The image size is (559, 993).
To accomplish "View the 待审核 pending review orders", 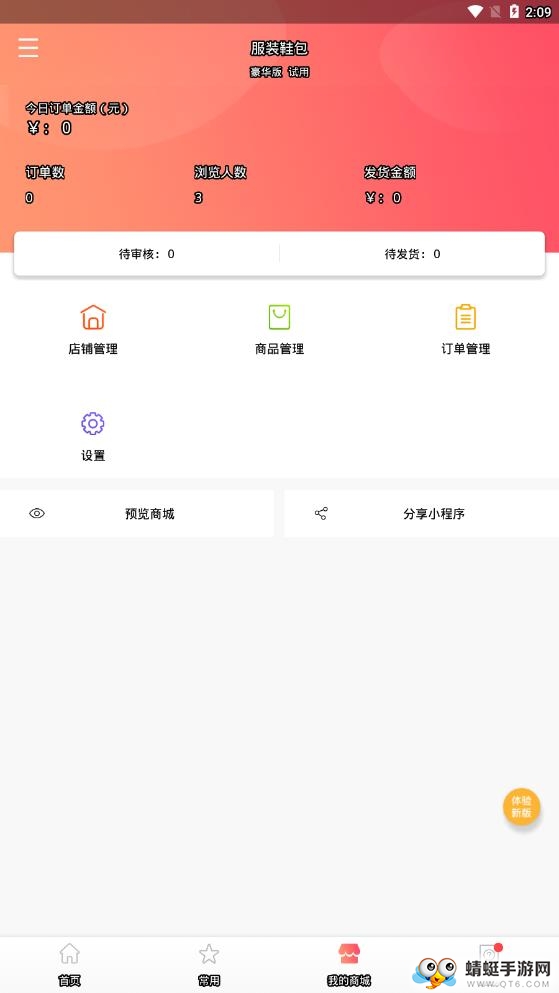I will [x=147, y=254].
